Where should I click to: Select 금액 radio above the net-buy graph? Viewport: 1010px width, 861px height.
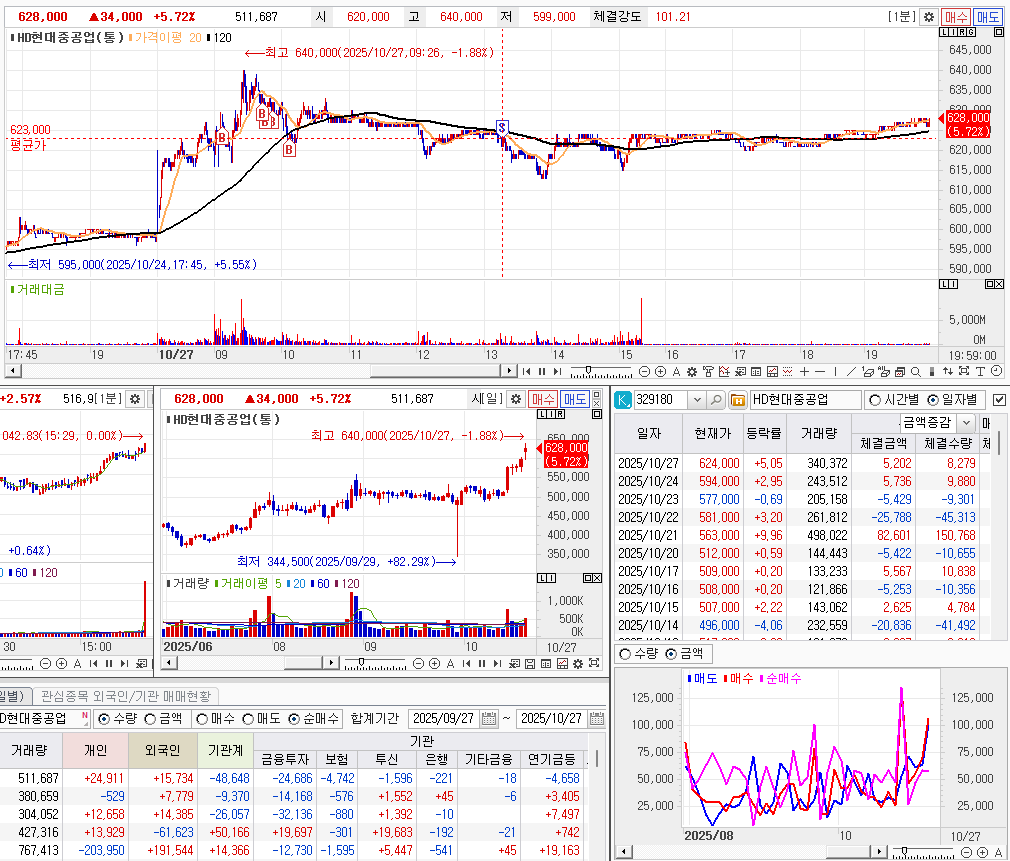click(671, 654)
